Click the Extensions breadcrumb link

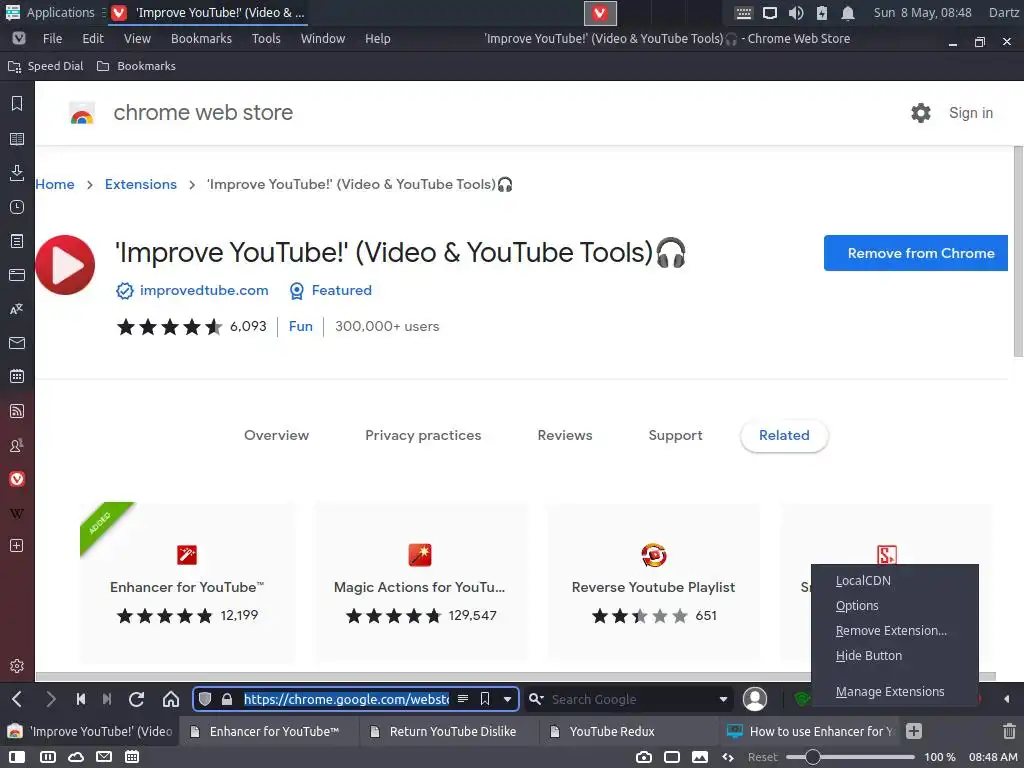tap(141, 185)
